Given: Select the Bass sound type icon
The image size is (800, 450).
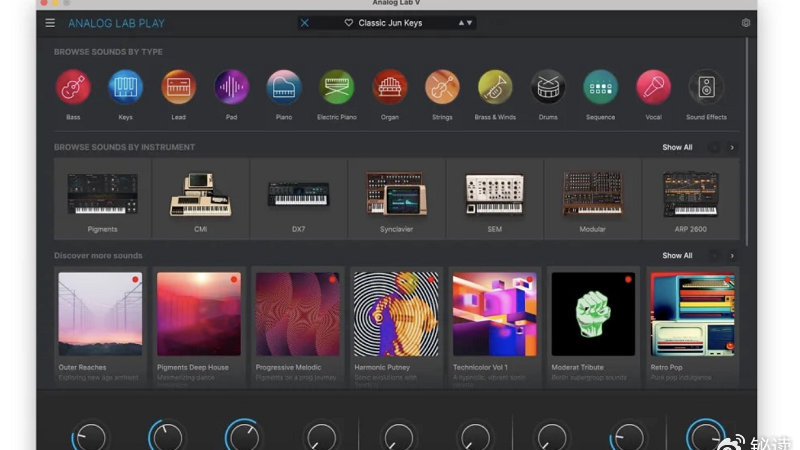Looking at the screenshot, I should tap(73, 88).
